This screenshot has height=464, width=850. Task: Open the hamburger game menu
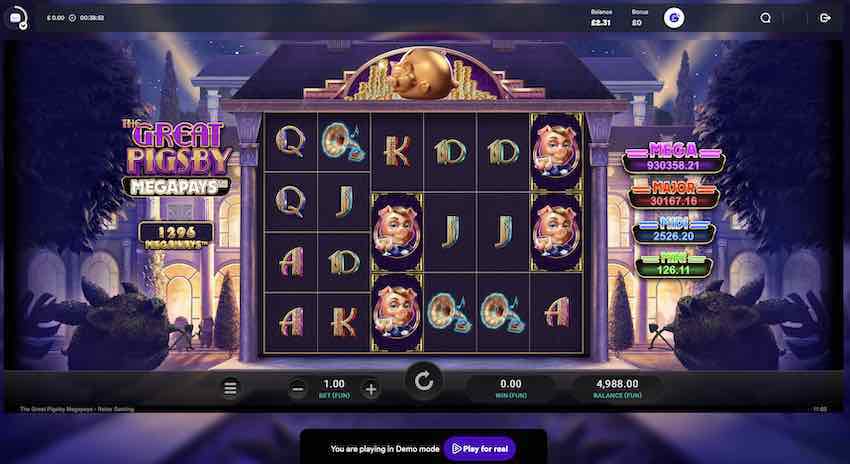point(230,388)
